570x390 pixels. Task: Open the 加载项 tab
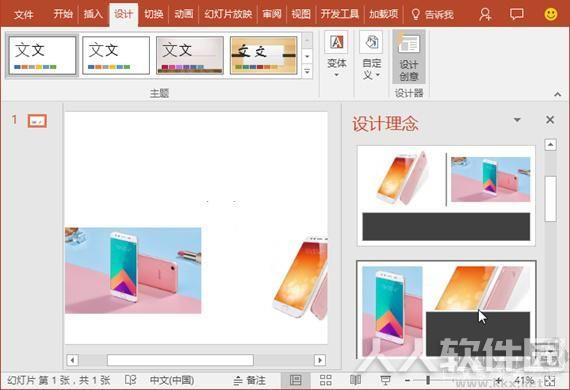point(384,14)
